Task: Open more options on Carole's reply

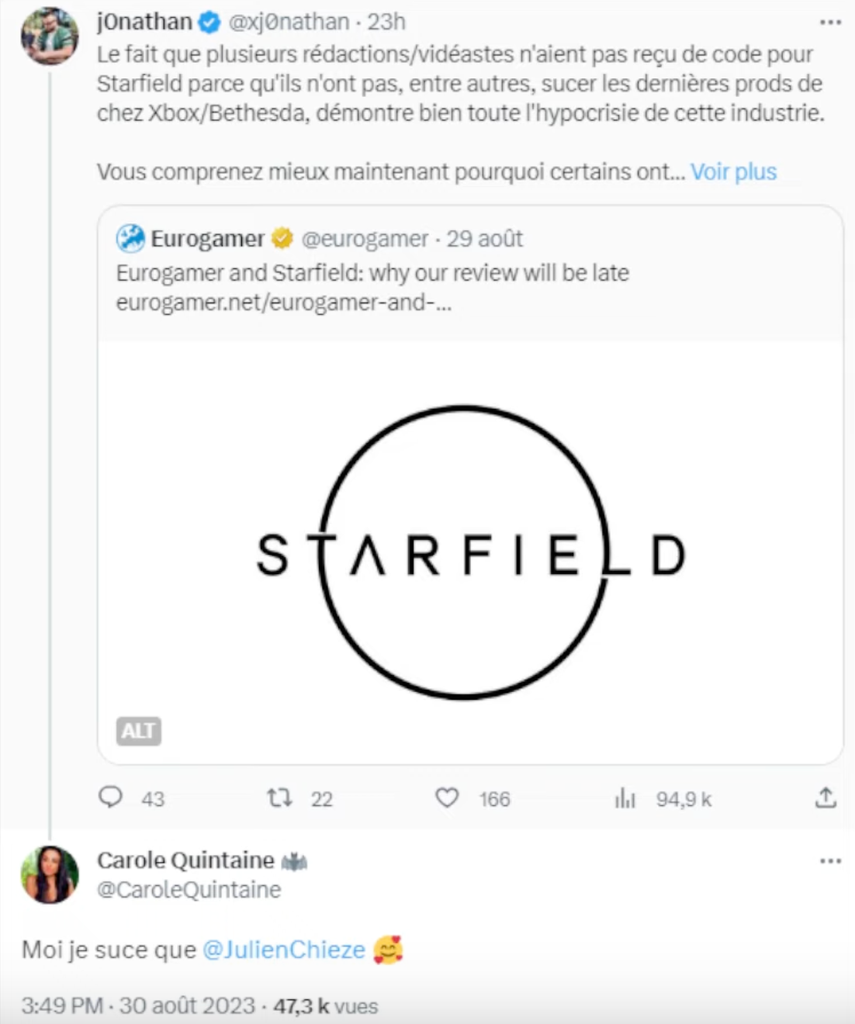Action: click(829, 860)
